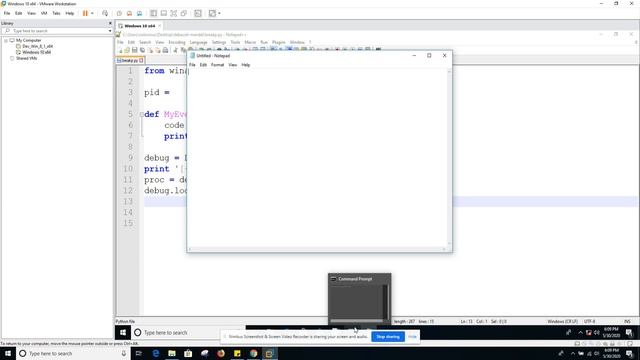Viewport: 640px width, 360px height.
Task: Open the stretch guest dropdown arrow
Action: (x=219, y=13)
